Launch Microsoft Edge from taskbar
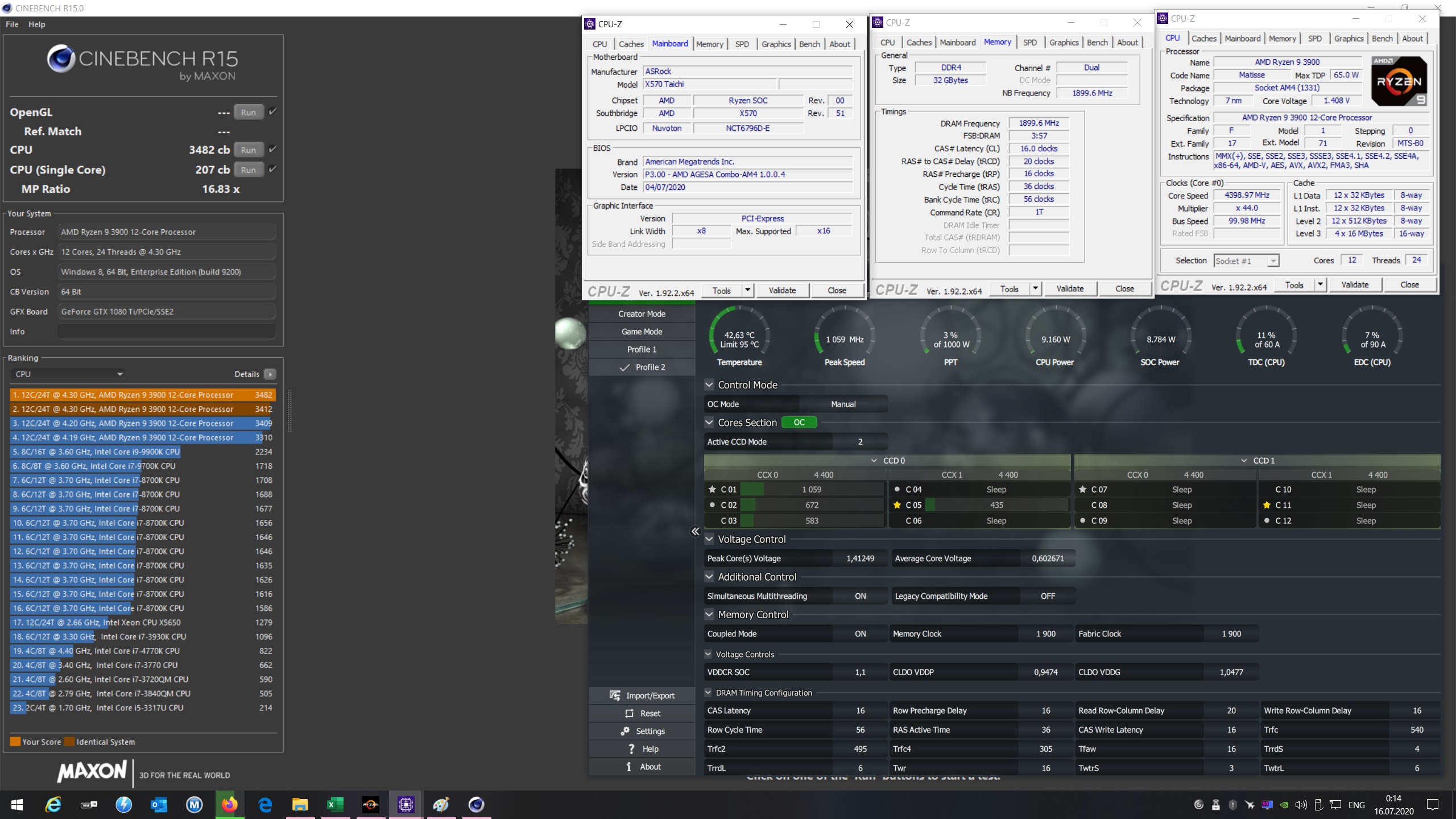This screenshot has height=819, width=1456. tap(265, 804)
